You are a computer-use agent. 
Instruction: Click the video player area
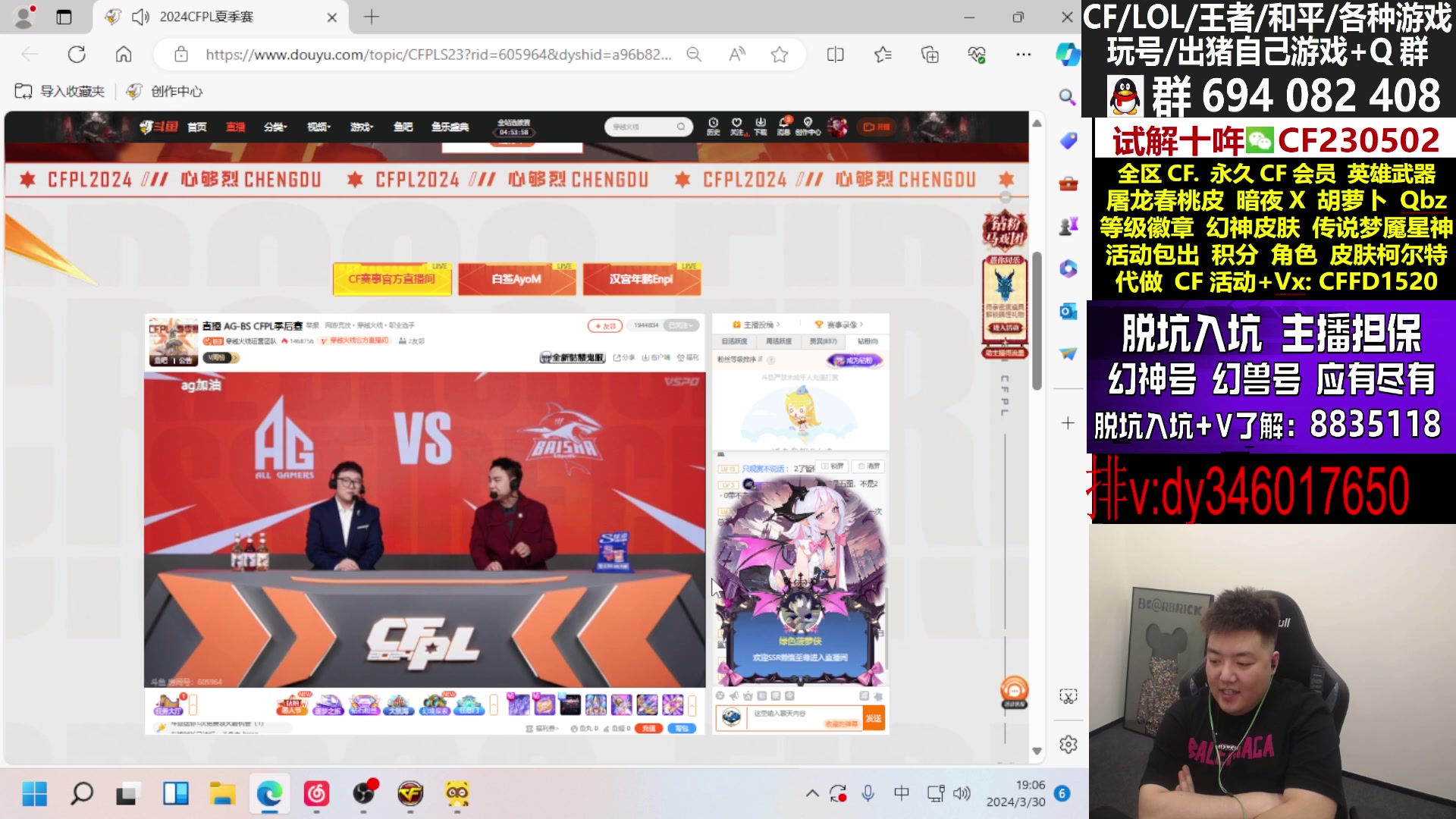tap(425, 529)
